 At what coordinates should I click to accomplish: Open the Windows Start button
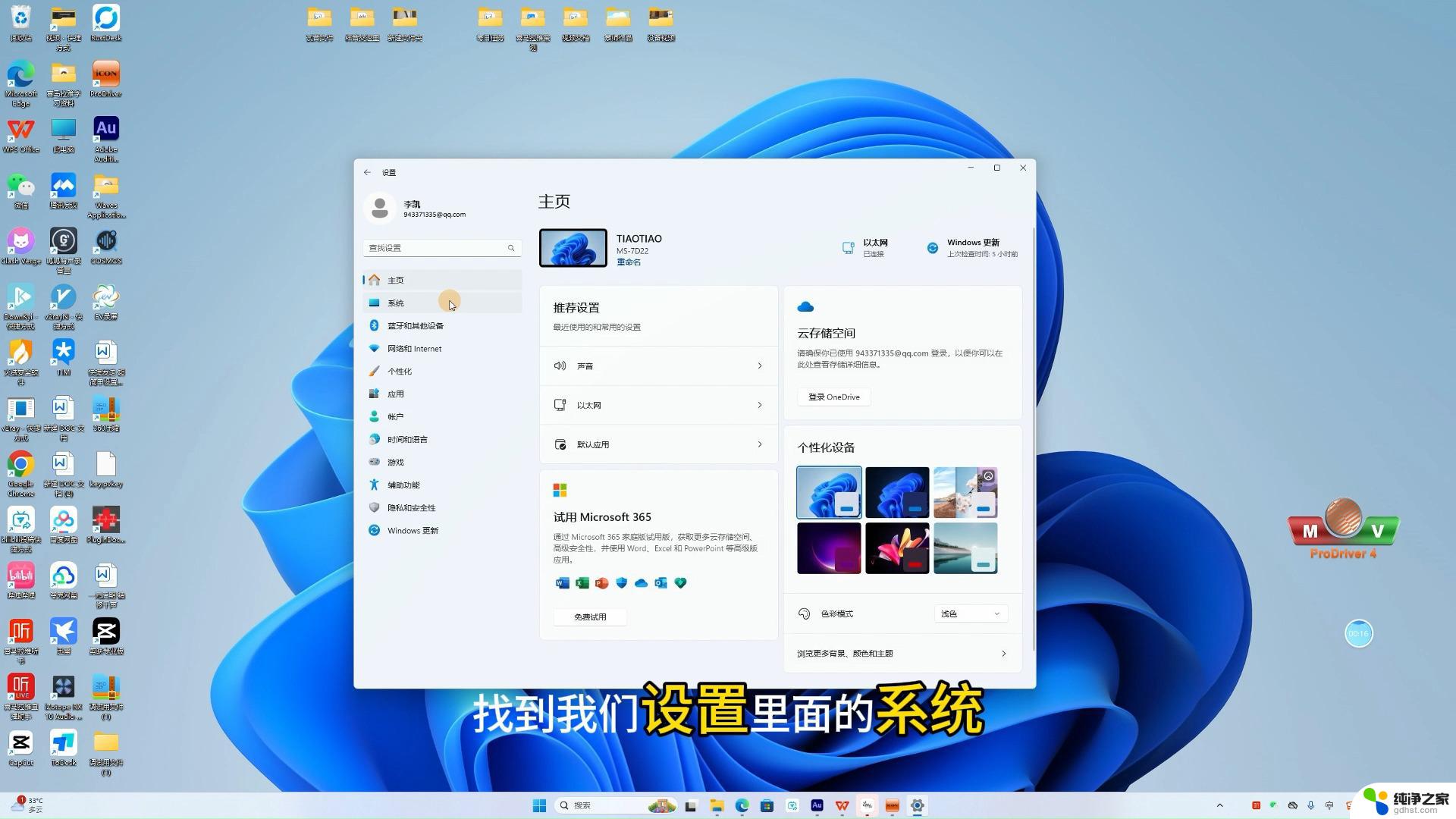point(539,805)
